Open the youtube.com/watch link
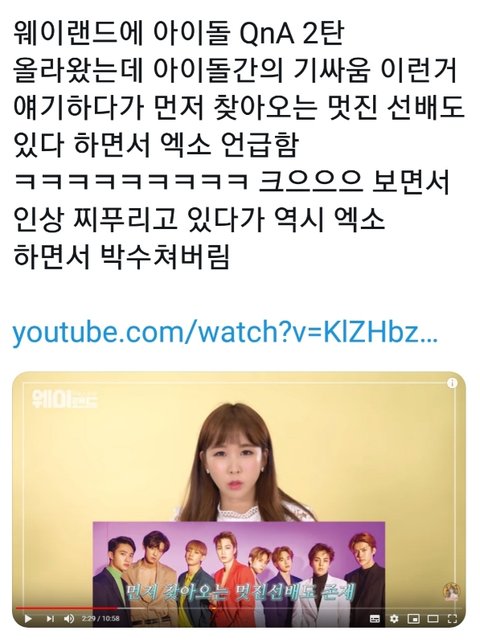Image resolution: width=480 pixels, height=643 pixels. coord(225,332)
